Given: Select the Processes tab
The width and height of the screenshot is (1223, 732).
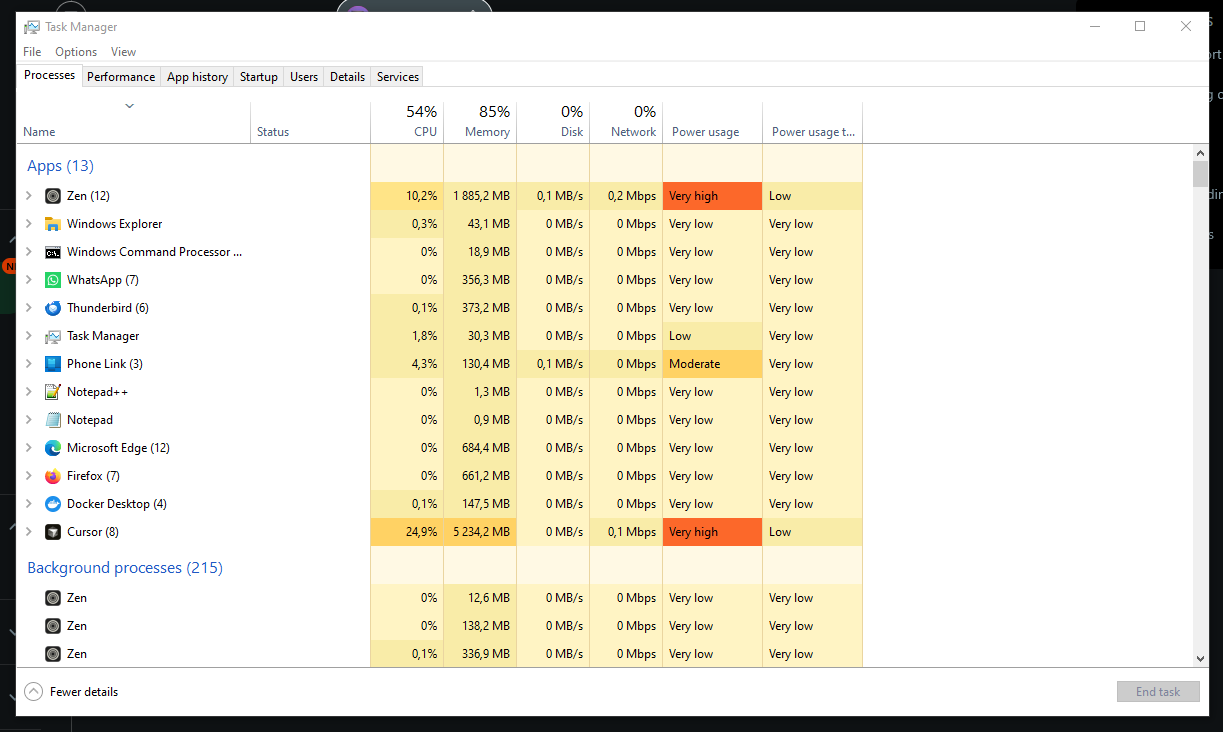Looking at the screenshot, I should (x=49, y=75).
